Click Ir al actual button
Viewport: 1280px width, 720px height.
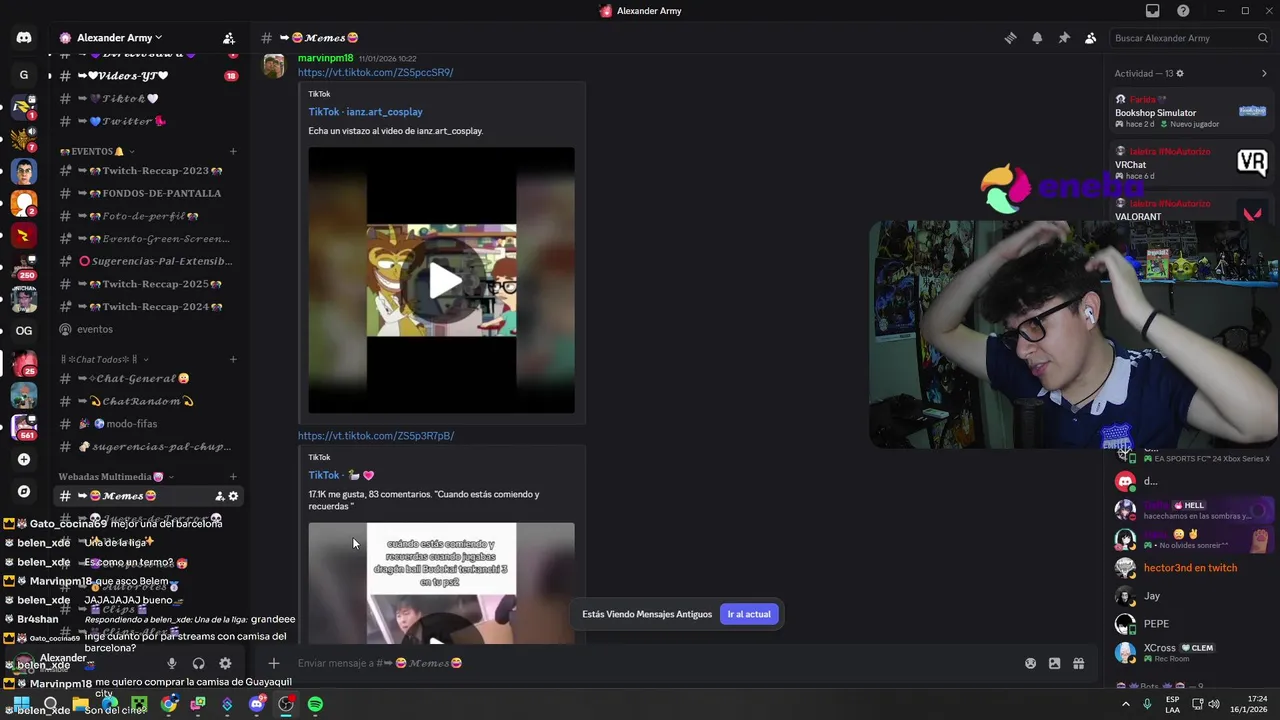[749, 614]
